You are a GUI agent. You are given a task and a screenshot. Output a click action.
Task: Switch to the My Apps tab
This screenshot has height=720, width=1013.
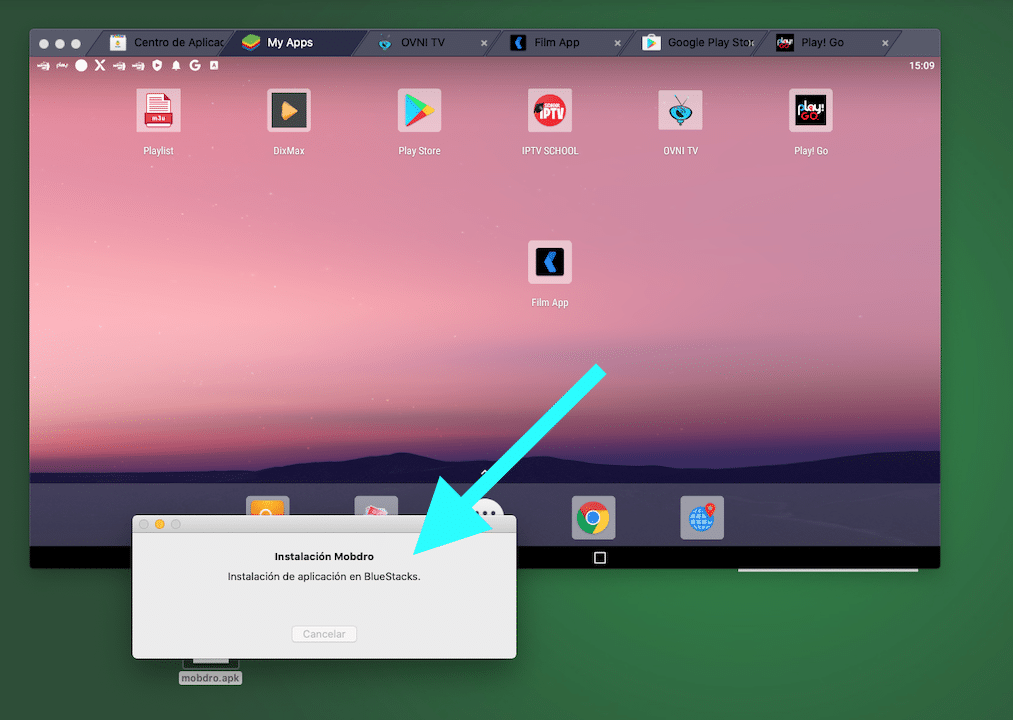(x=289, y=43)
